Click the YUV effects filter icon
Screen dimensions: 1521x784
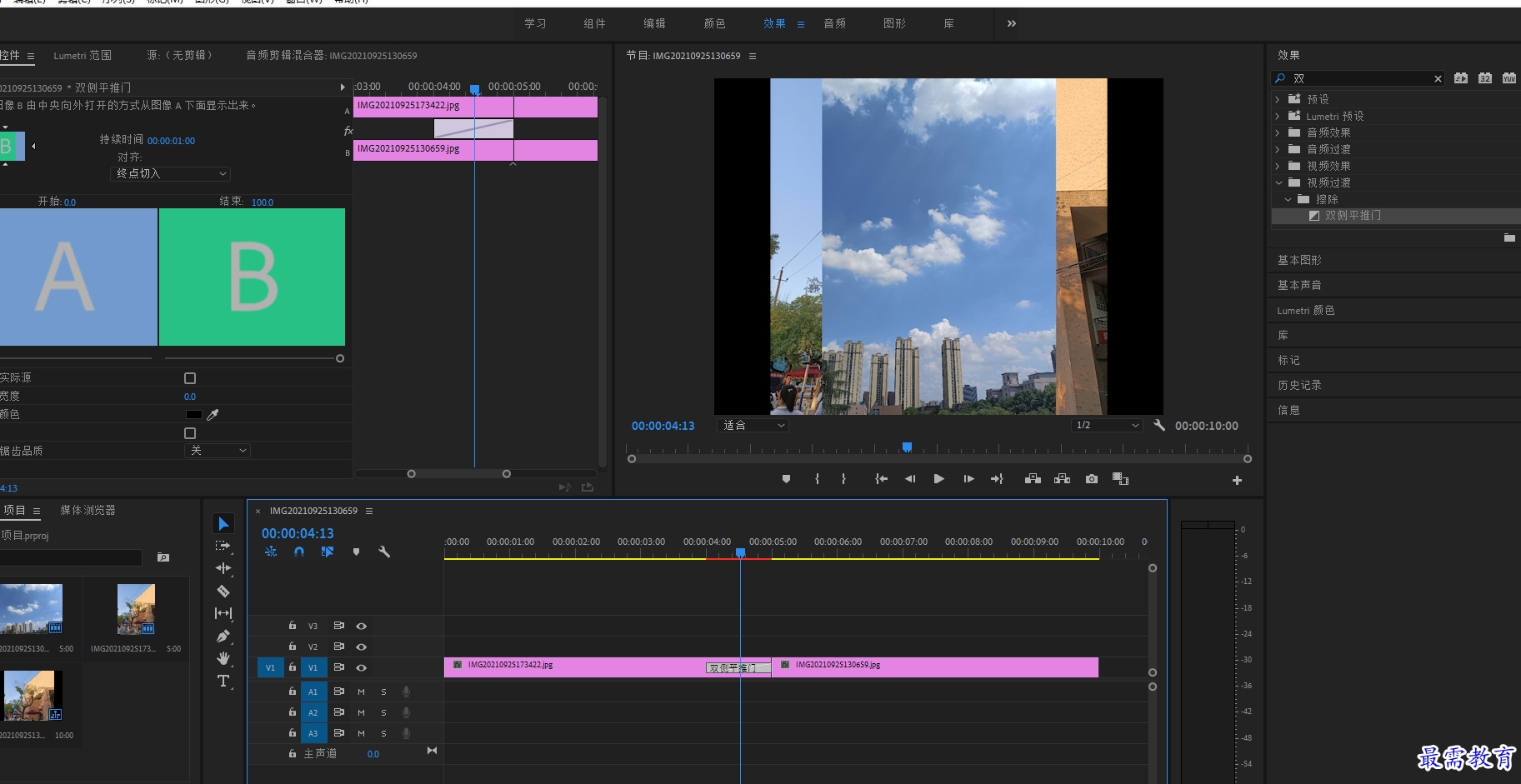(x=1509, y=77)
